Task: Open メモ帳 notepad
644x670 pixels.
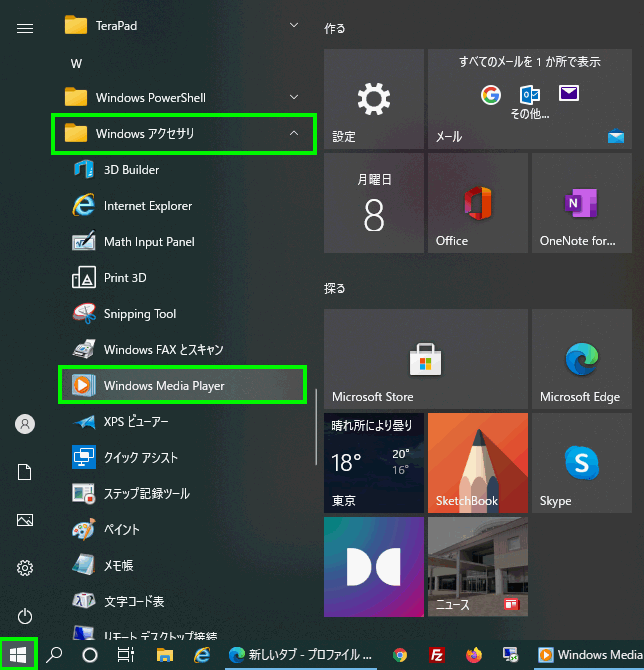Action: 182,565
